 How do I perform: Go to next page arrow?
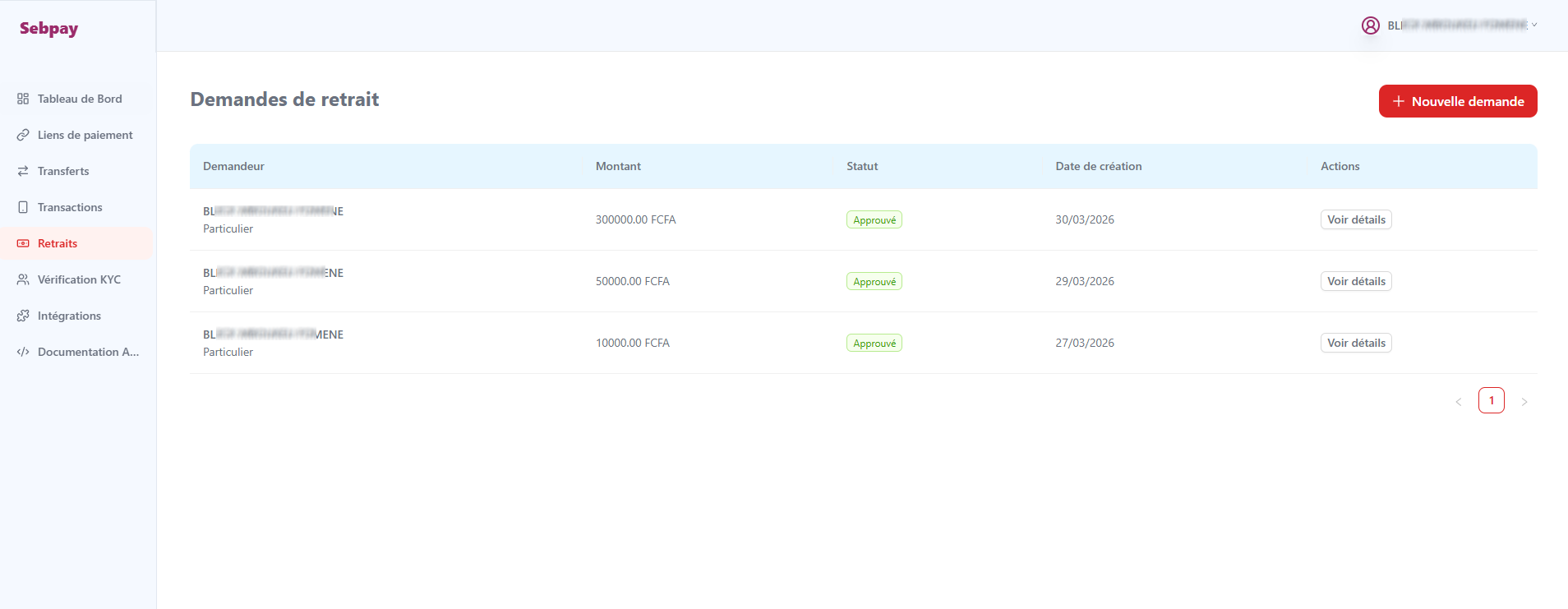click(1524, 401)
